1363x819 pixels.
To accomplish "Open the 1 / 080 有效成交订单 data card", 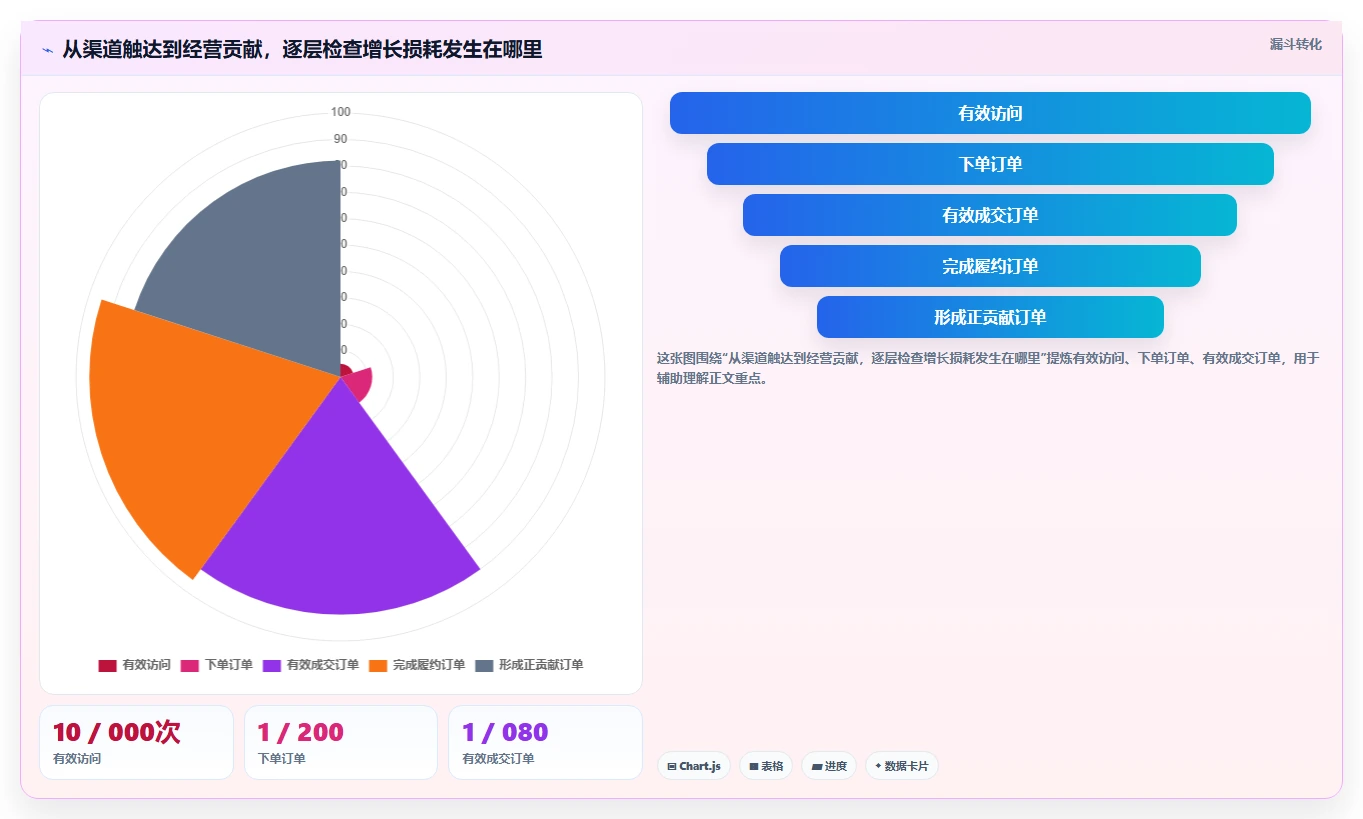I will click(545, 742).
